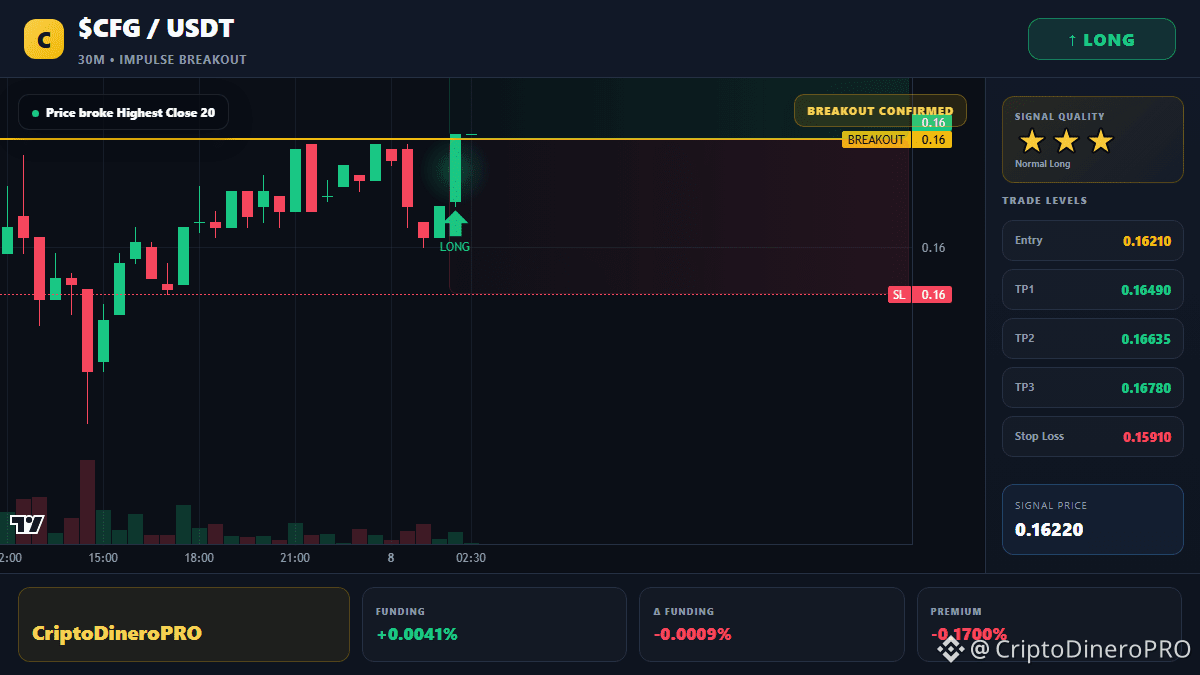Screen dimensions: 1200x675
Task: Click the second signal quality star
Action: click(x=1066, y=141)
